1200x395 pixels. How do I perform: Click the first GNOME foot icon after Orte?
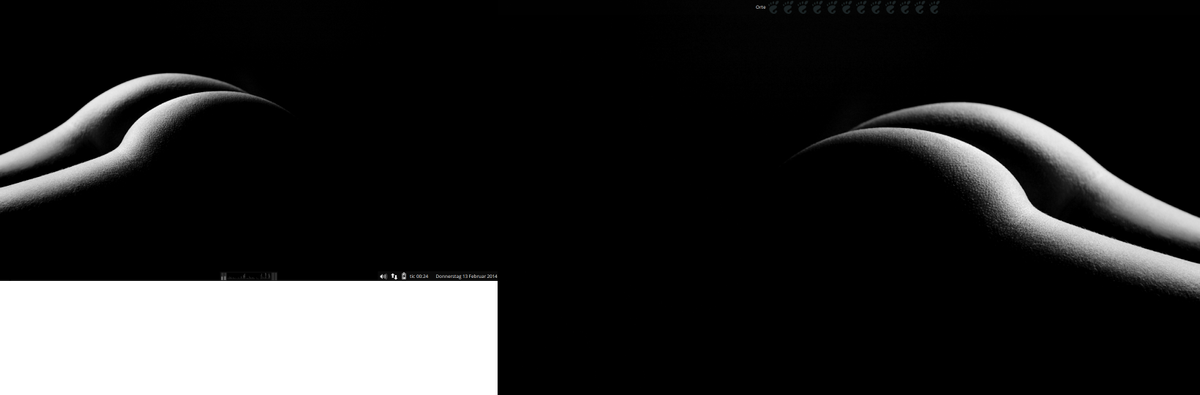pyautogui.click(x=774, y=7)
